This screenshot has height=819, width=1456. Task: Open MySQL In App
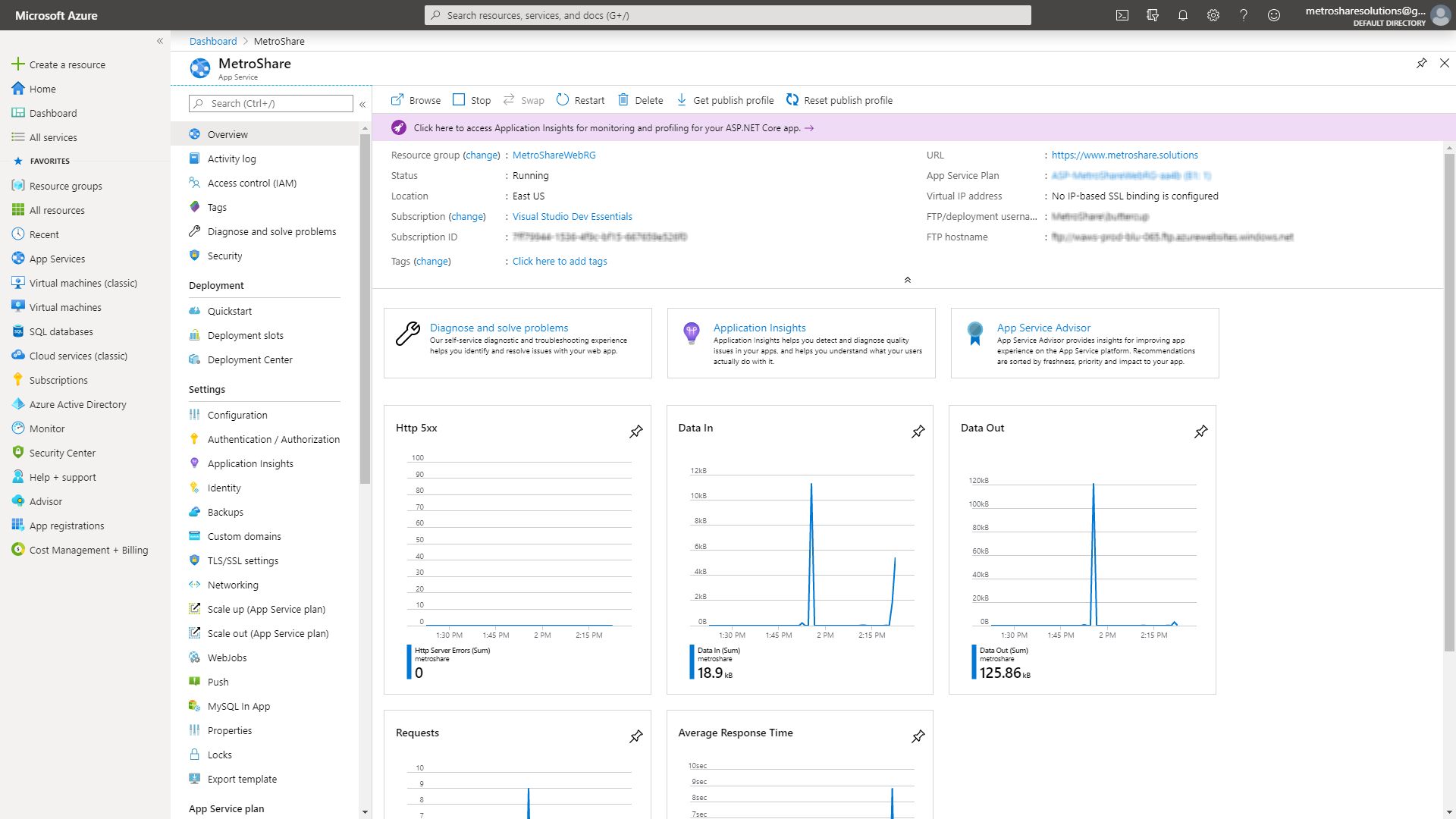(x=265, y=706)
